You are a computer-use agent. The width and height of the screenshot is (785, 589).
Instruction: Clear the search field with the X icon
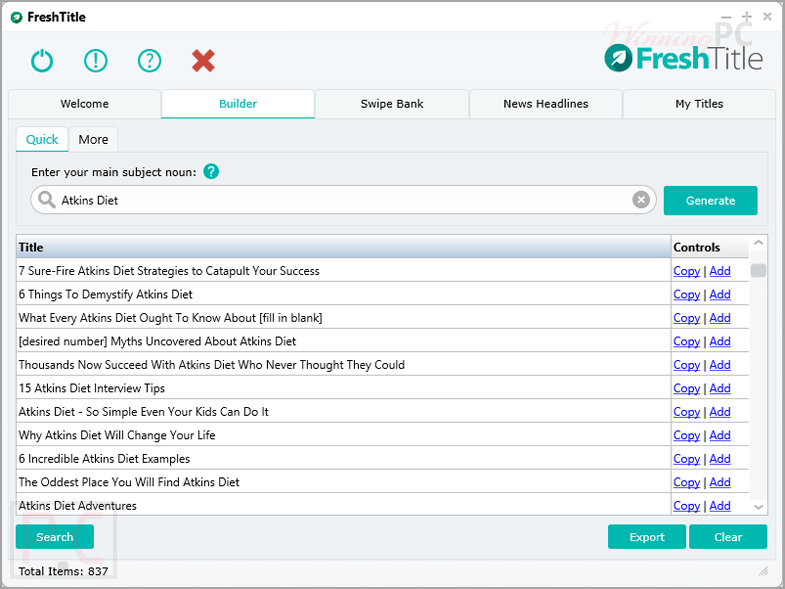[641, 200]
